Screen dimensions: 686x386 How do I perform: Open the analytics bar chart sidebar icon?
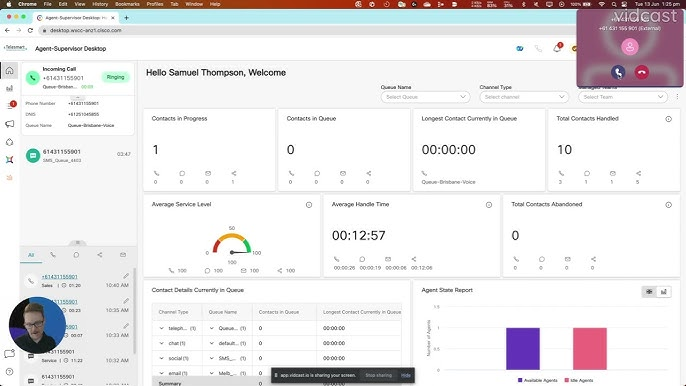10,88
